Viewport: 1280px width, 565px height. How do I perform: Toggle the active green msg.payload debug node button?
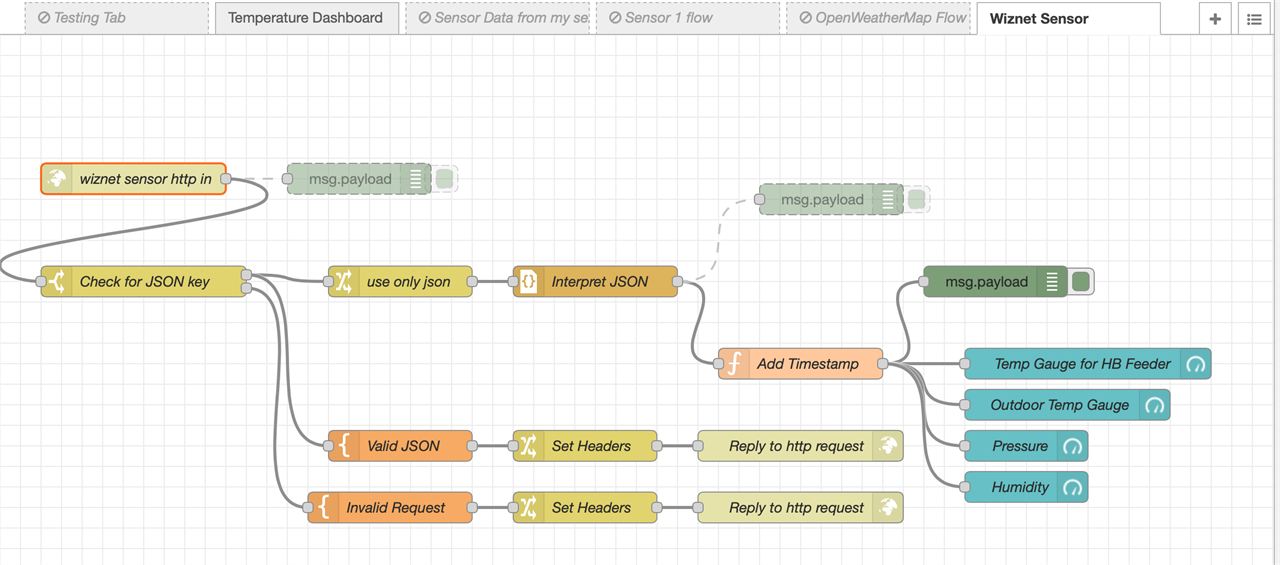pyautogui.click(x=1080, y=282)
